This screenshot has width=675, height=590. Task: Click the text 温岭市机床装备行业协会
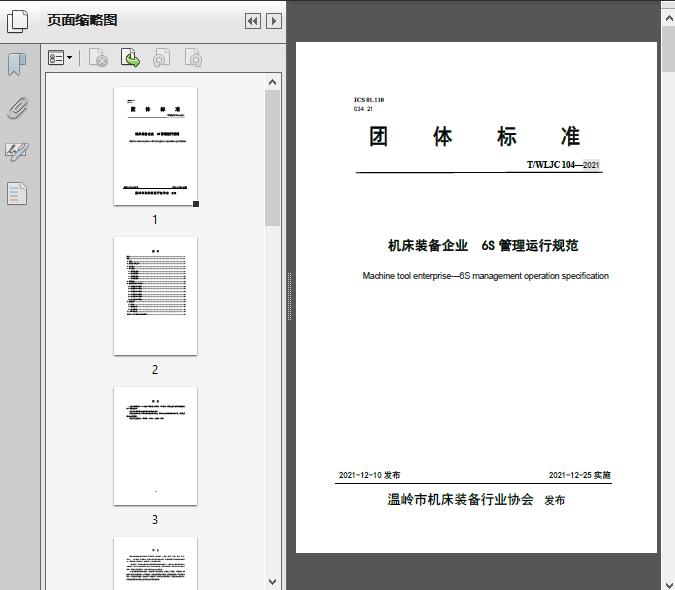click(x=460, y=499)
